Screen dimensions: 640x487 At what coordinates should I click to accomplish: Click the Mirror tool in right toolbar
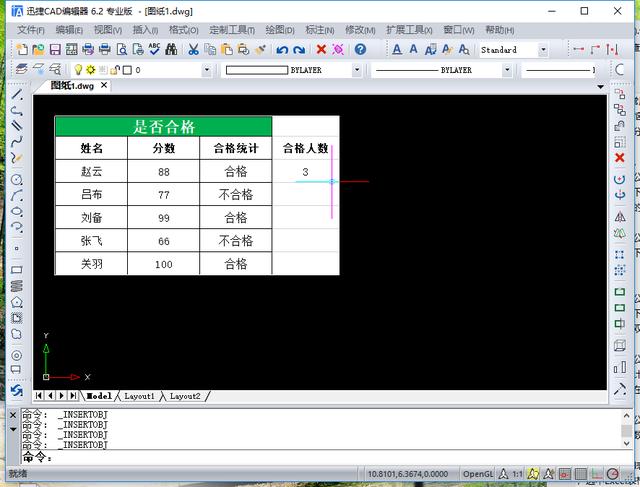(x=620, y=216)
